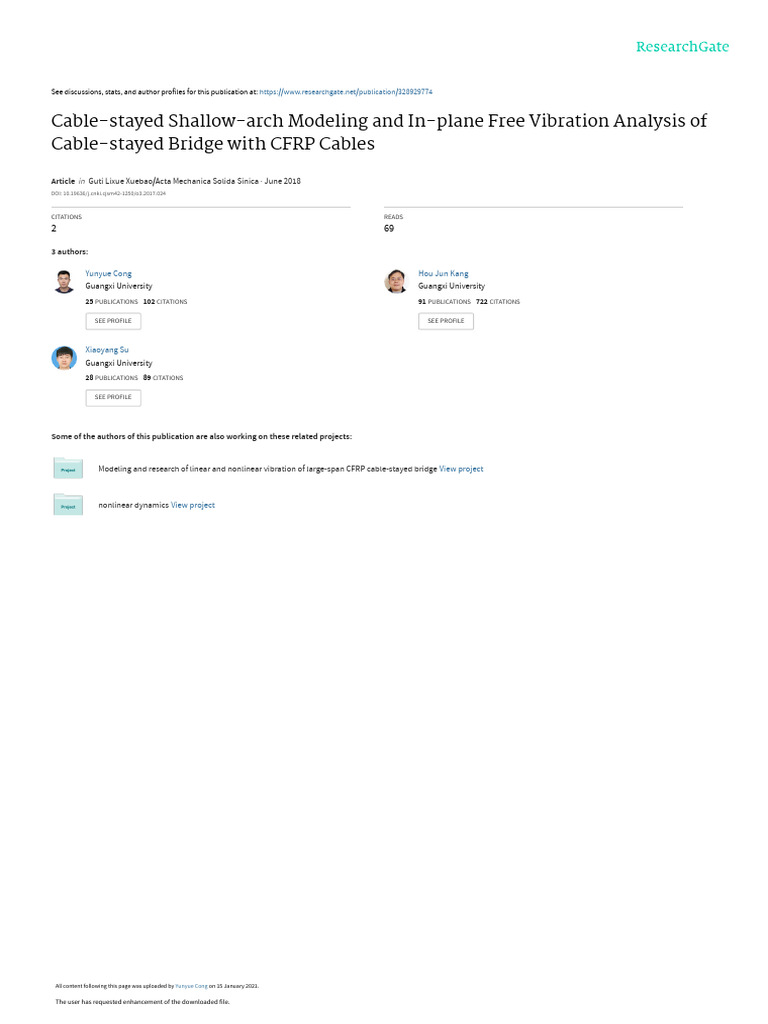Open Yunyue Cong's profile photo
The width and height of the screenshot is (768, 1024).
(64, 281)
